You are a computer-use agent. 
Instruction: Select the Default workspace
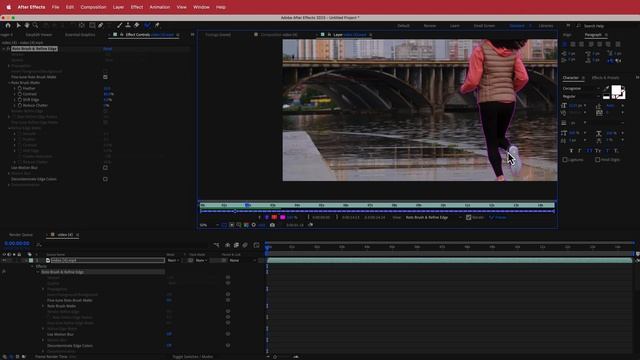click(x=403, y=26)
